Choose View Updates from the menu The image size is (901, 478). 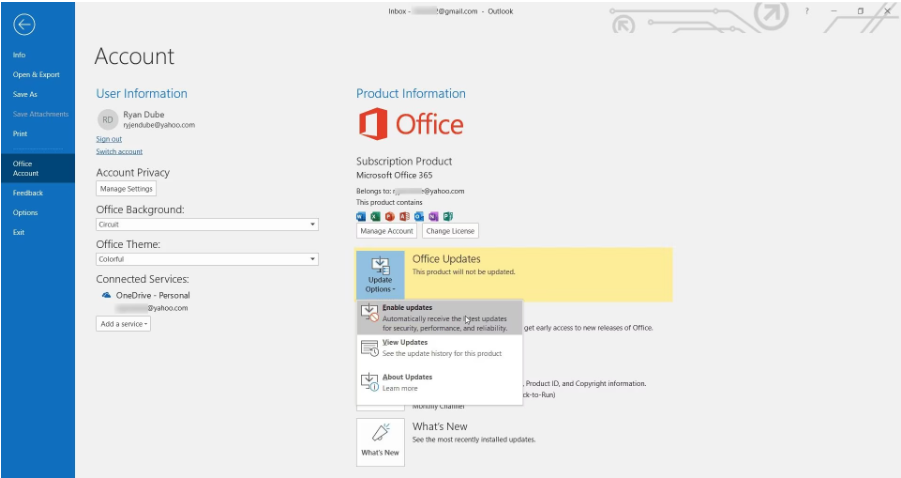tap(440, 348)
